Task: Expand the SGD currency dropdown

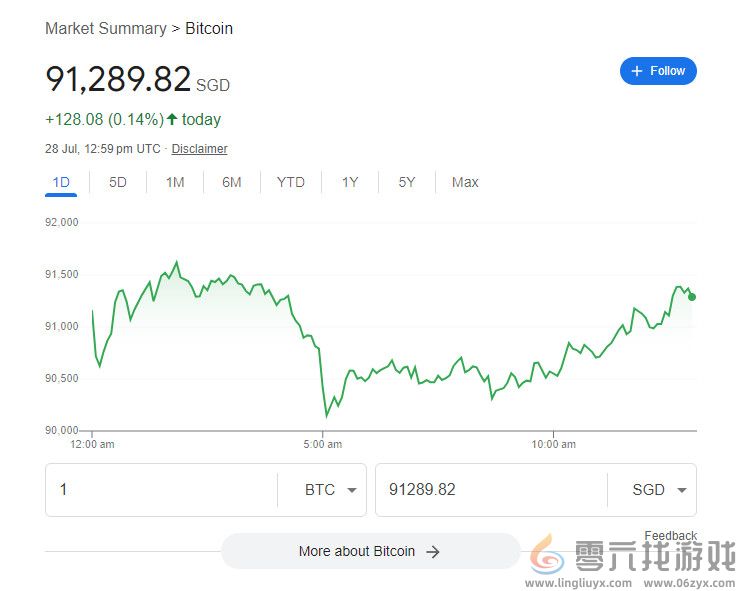Action: pyautogui.click(x=681, y=490)
